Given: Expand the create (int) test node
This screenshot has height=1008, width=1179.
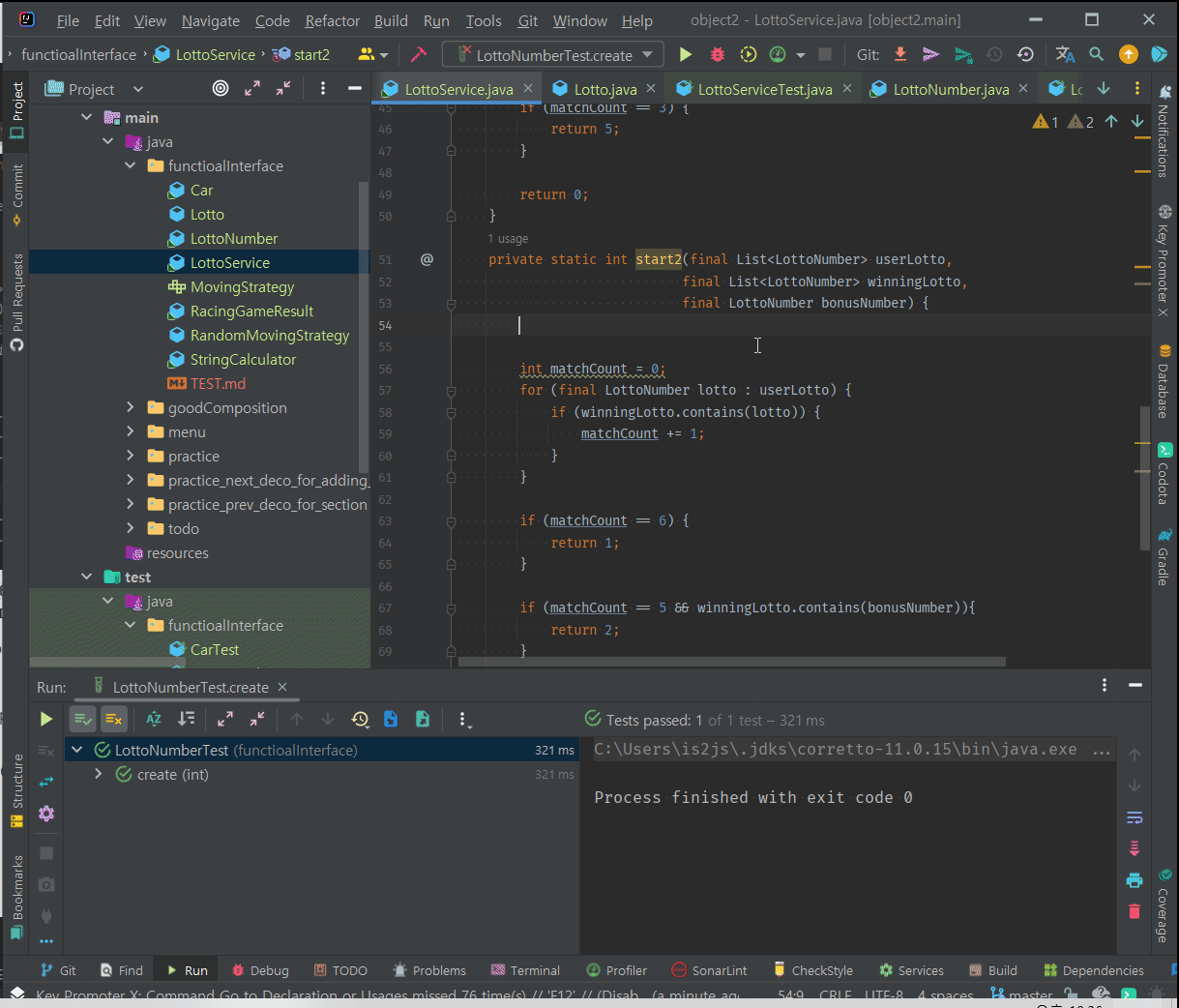Looking at the screenshot, I should click(99, 775).
